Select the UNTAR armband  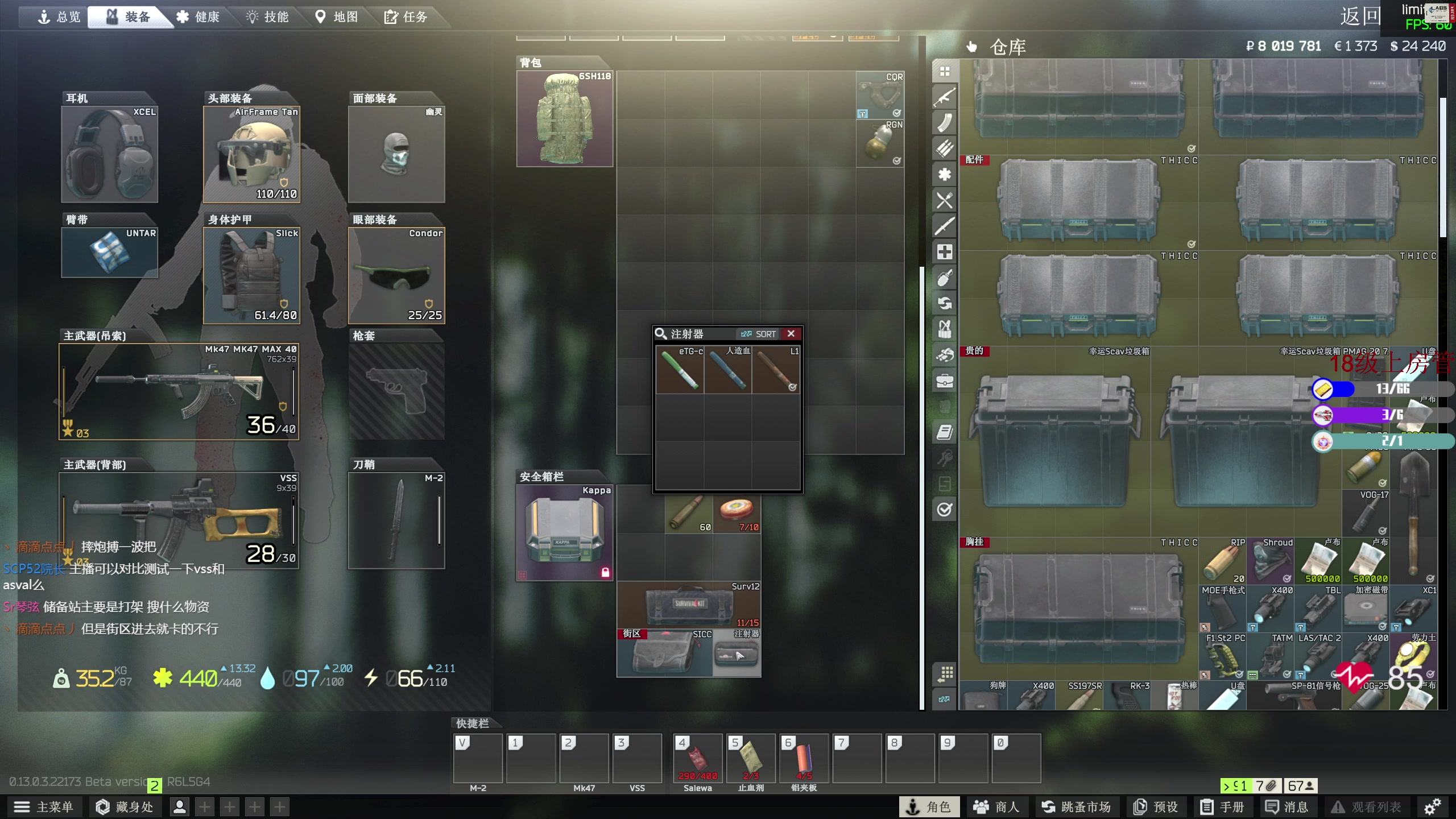[109, 252]
